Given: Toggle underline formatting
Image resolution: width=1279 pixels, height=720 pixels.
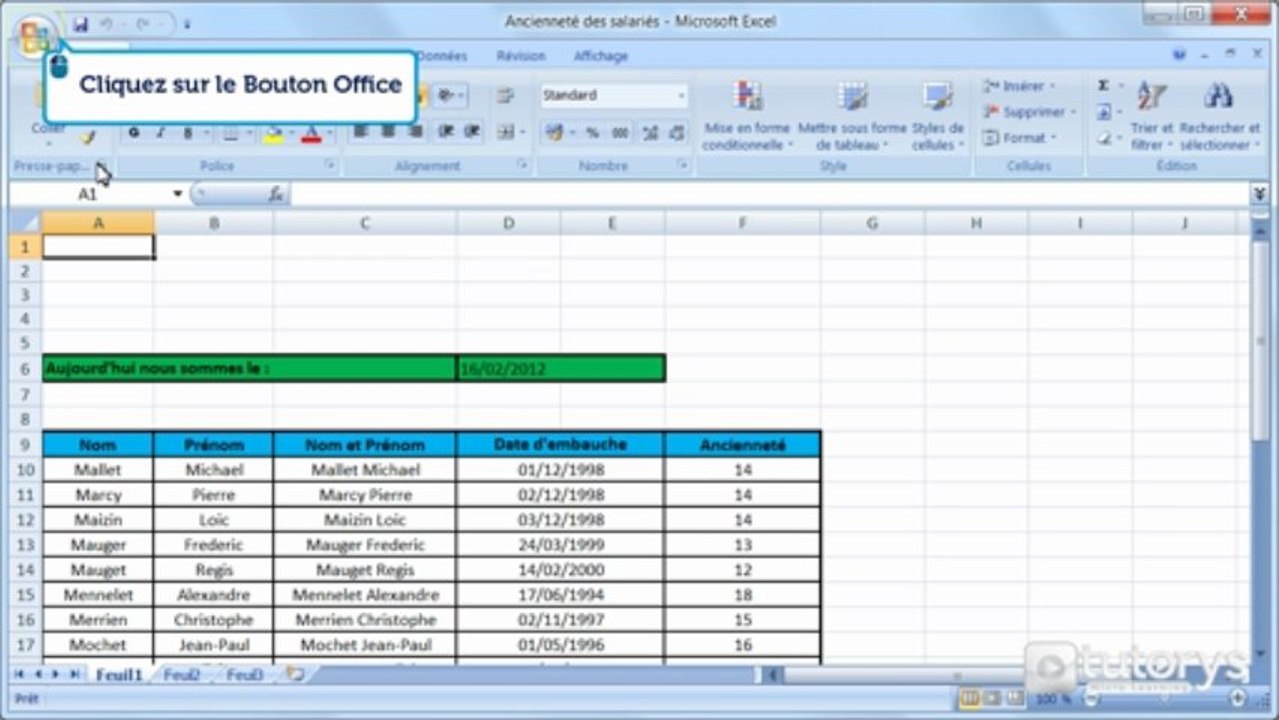Looking at the screenshot, I should pyautogui.click(x=188, y=132).
